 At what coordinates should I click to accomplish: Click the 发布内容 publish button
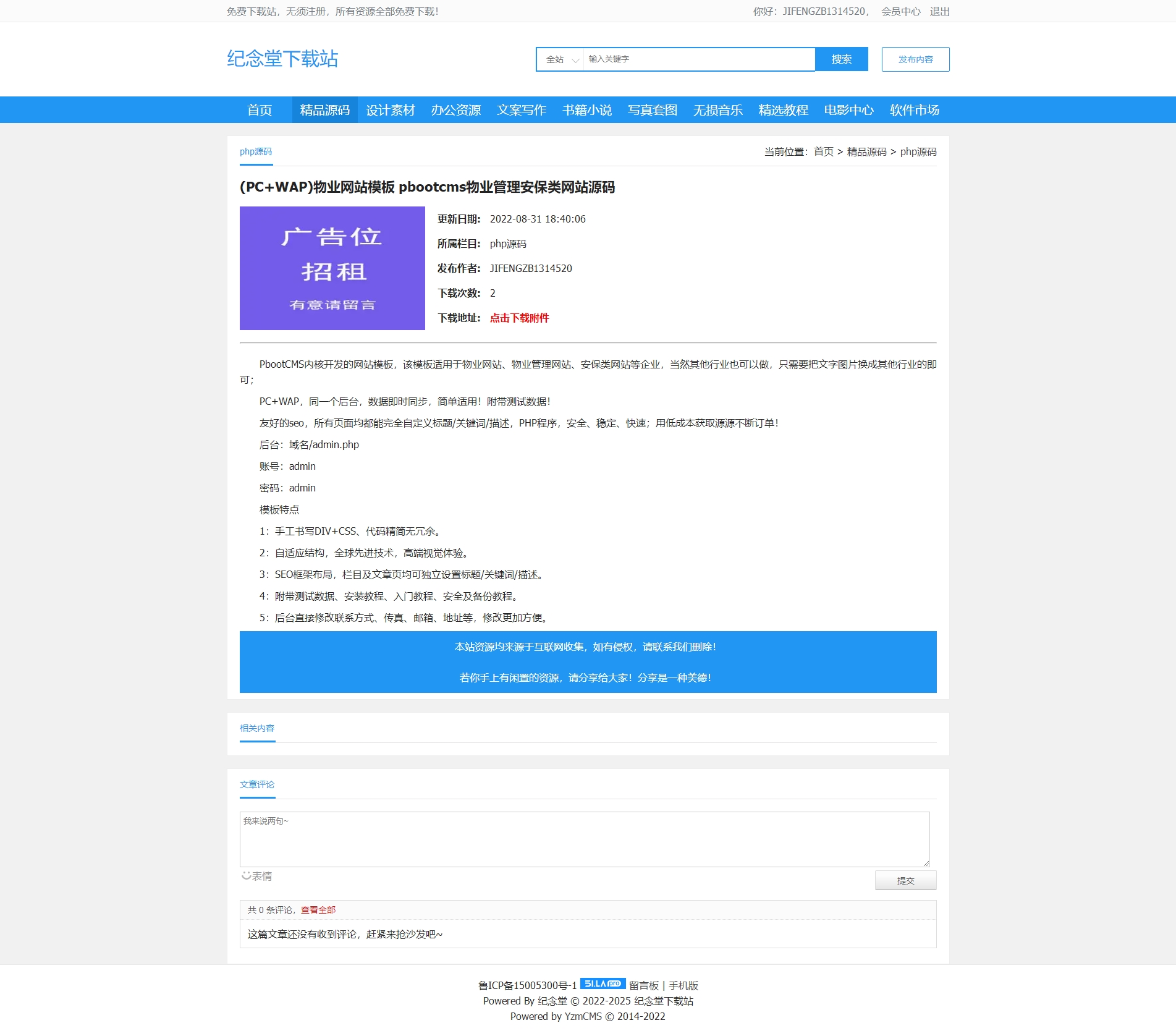point(915,59)
